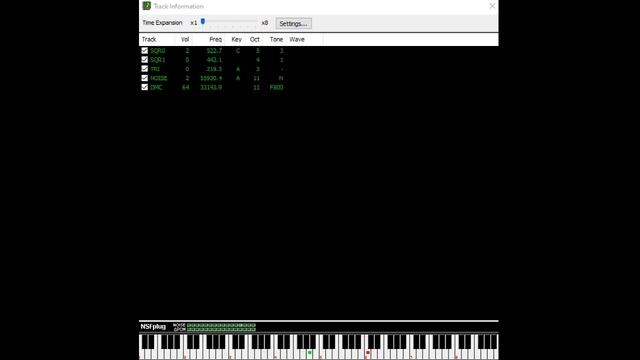Screen dimensions: 640x360
Task: Select the NOISE track name
Action: click(x=159, y=78)
